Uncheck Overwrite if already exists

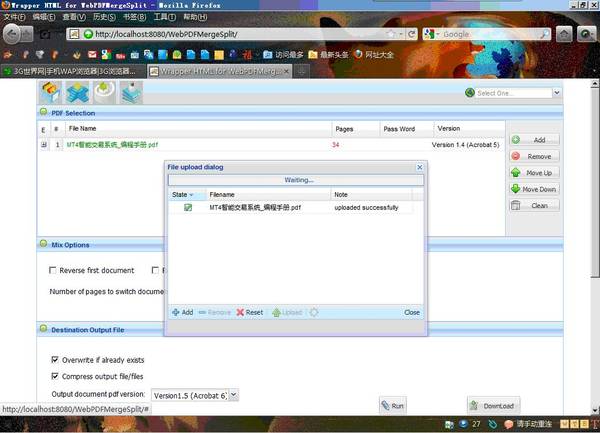tap(54, 360)
